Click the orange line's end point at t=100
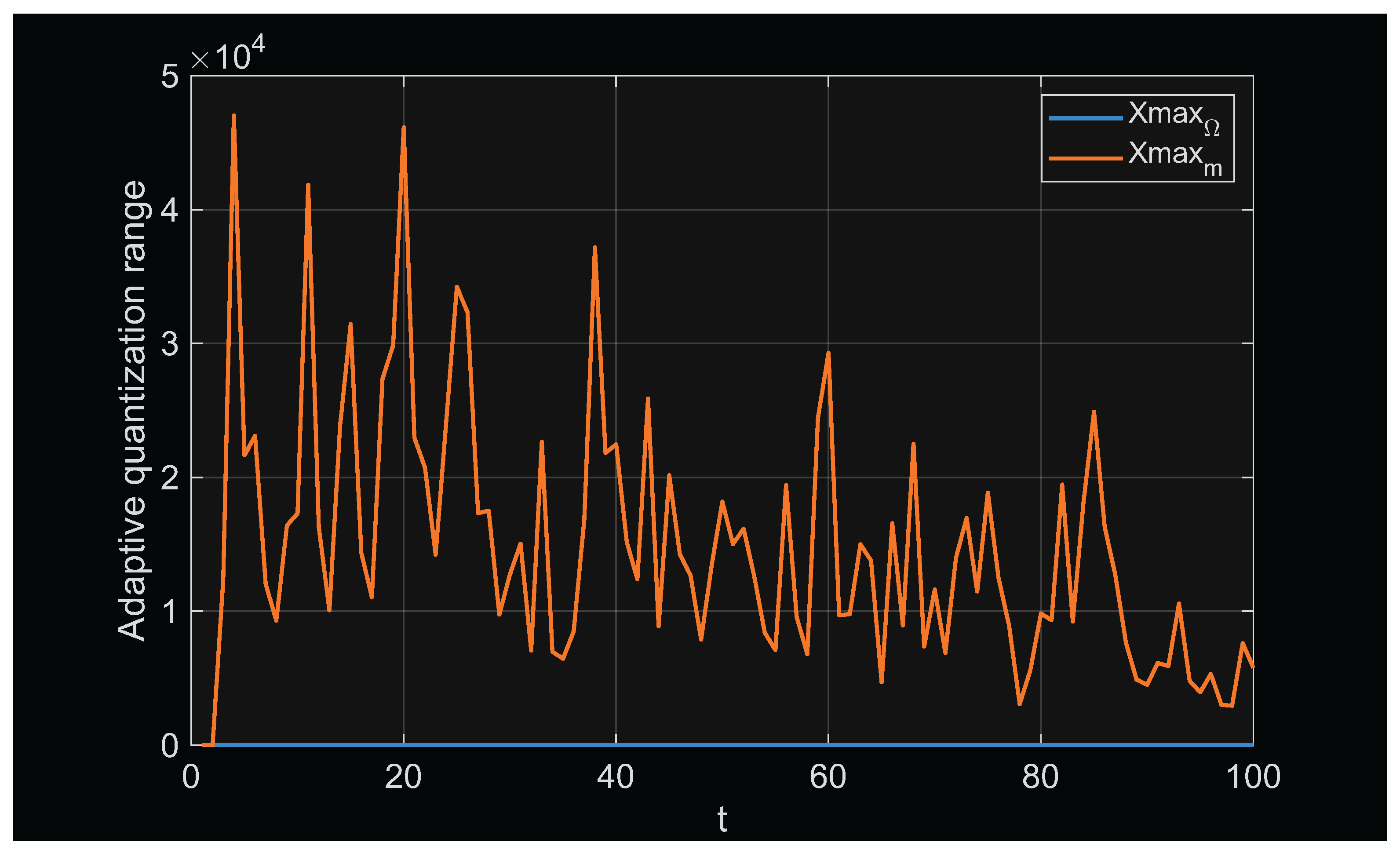Viewport: 1400px width, 853px height. (x=1252, y=667)
